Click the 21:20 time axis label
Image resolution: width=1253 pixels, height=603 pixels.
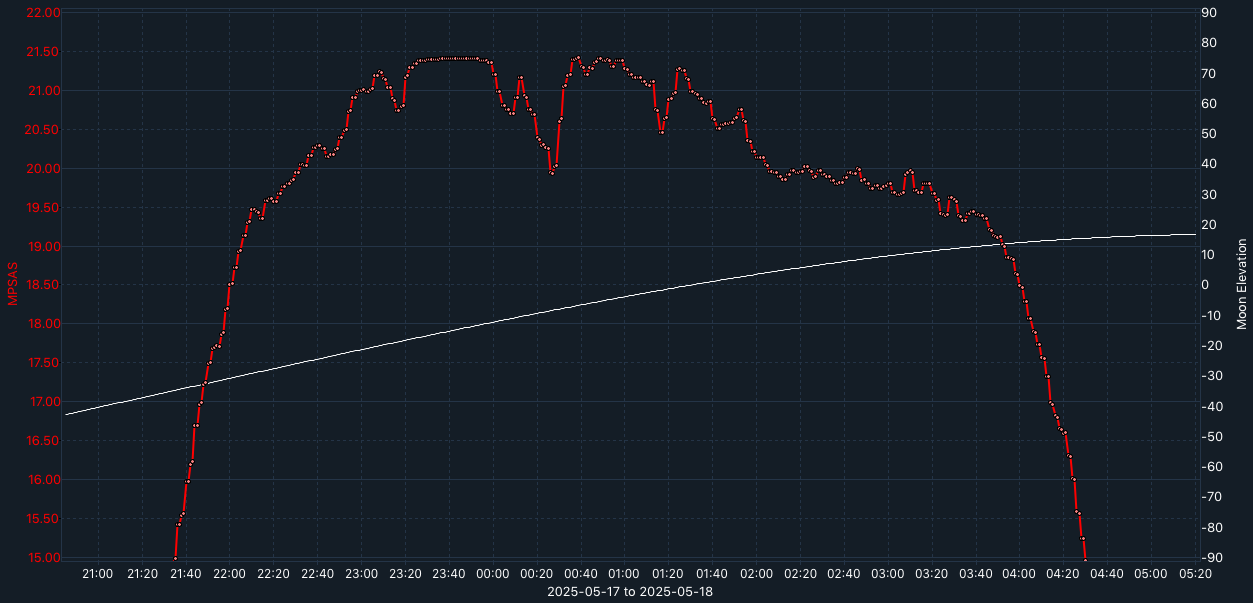point(142,574)
